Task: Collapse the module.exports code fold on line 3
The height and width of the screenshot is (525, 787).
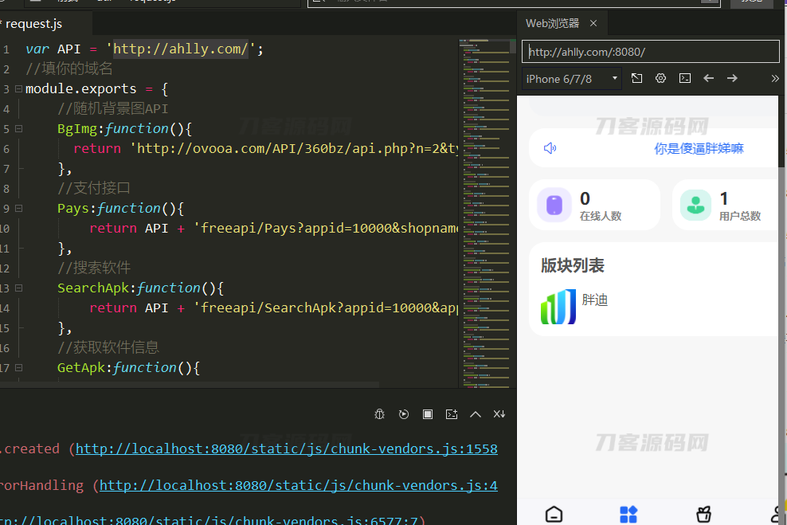Action: click(x=18, y=89)
